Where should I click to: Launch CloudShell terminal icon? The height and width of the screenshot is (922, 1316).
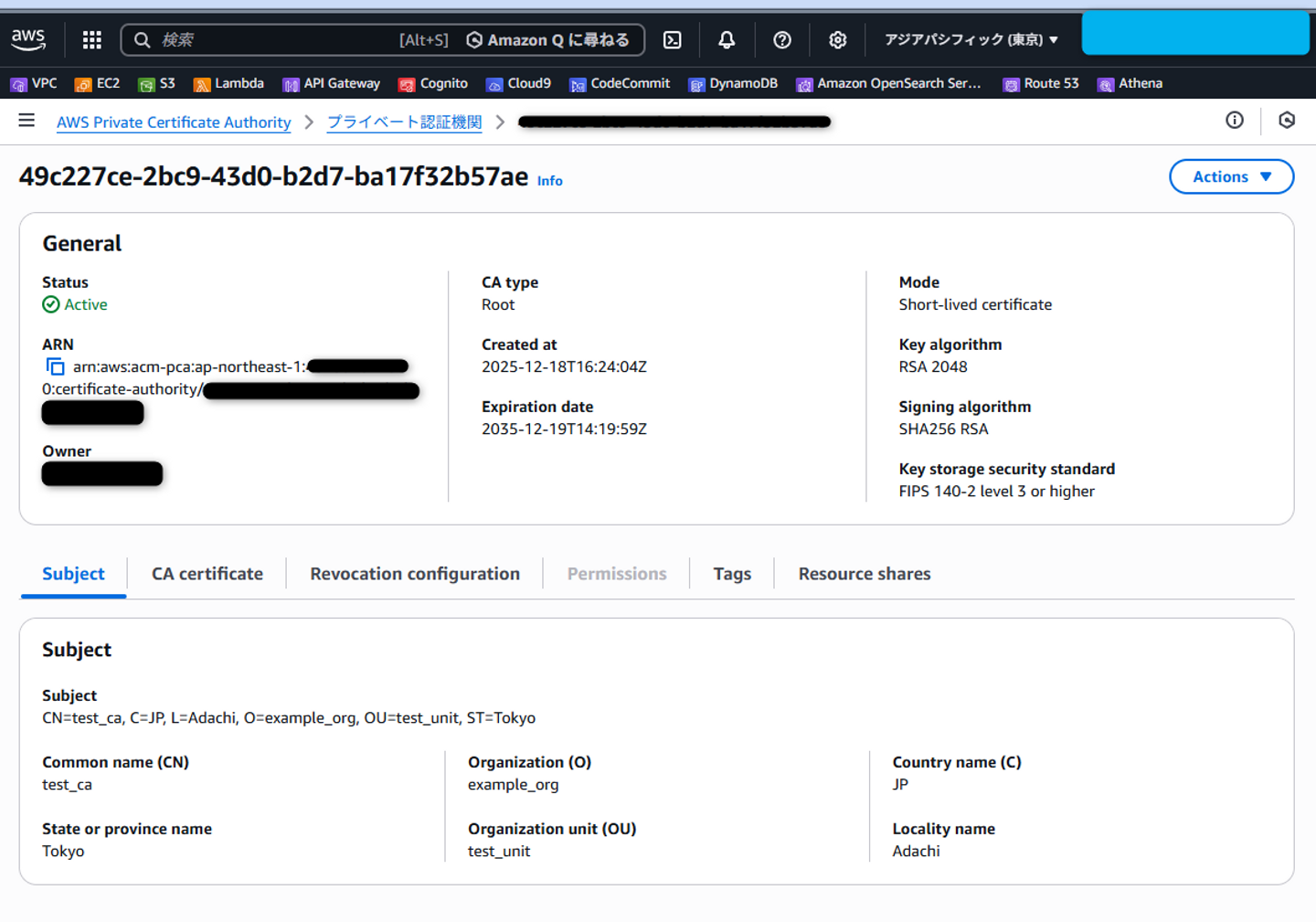point(673,39)
